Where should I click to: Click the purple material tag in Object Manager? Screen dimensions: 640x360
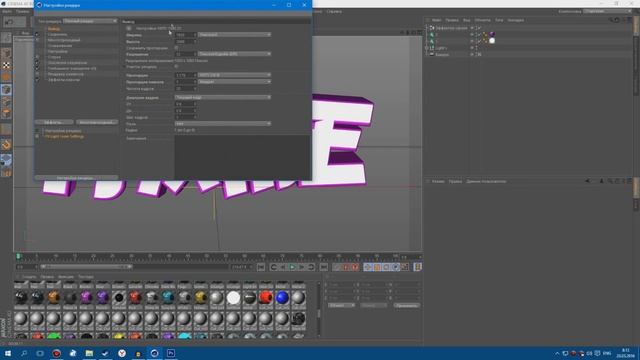(x=492, y=34)
